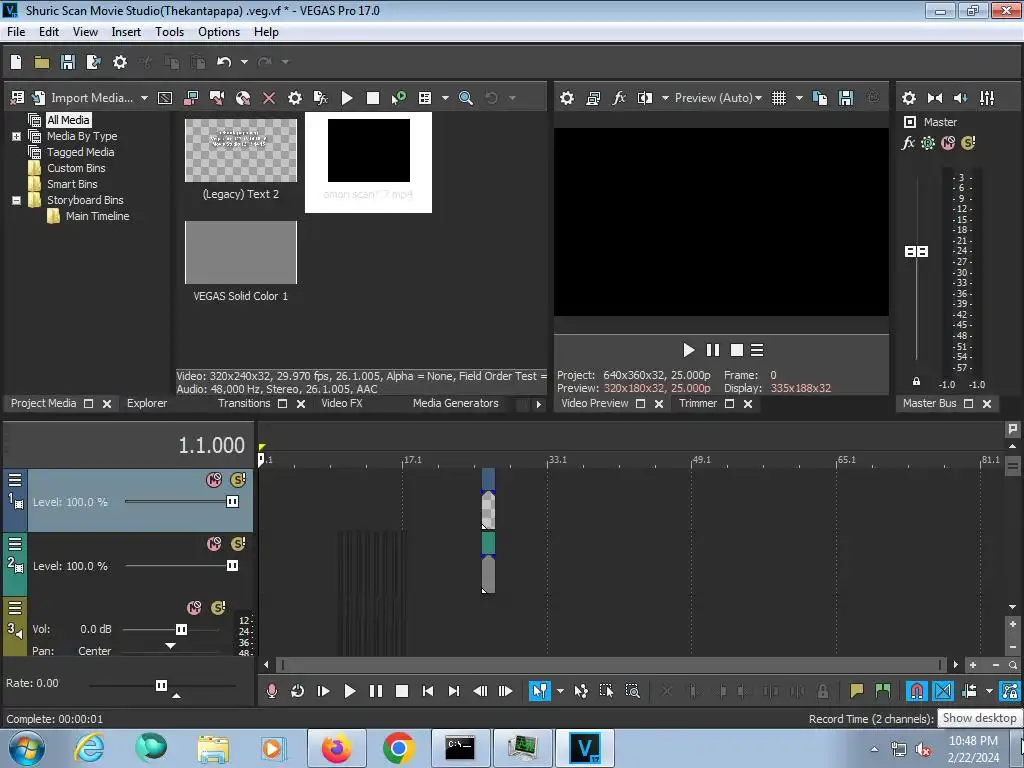Viewport: 1024px width, 768px height.
Task: Open Video Output FX in preview toolbar
Action: tap(619, 98)
